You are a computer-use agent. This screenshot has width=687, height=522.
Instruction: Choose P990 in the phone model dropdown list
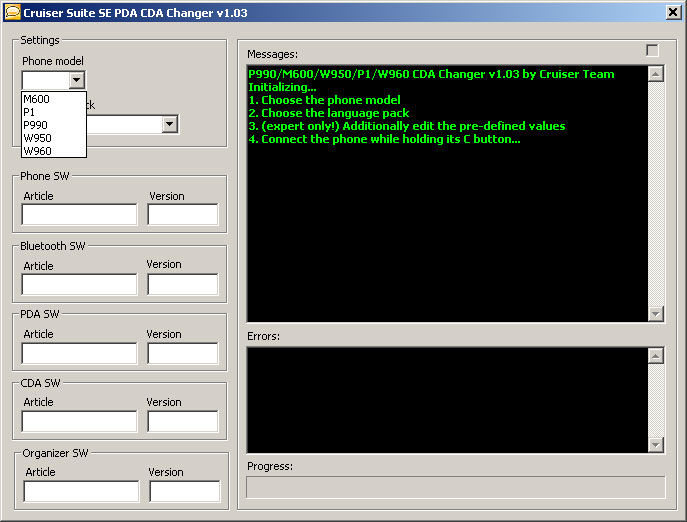(x=53, y=125)
